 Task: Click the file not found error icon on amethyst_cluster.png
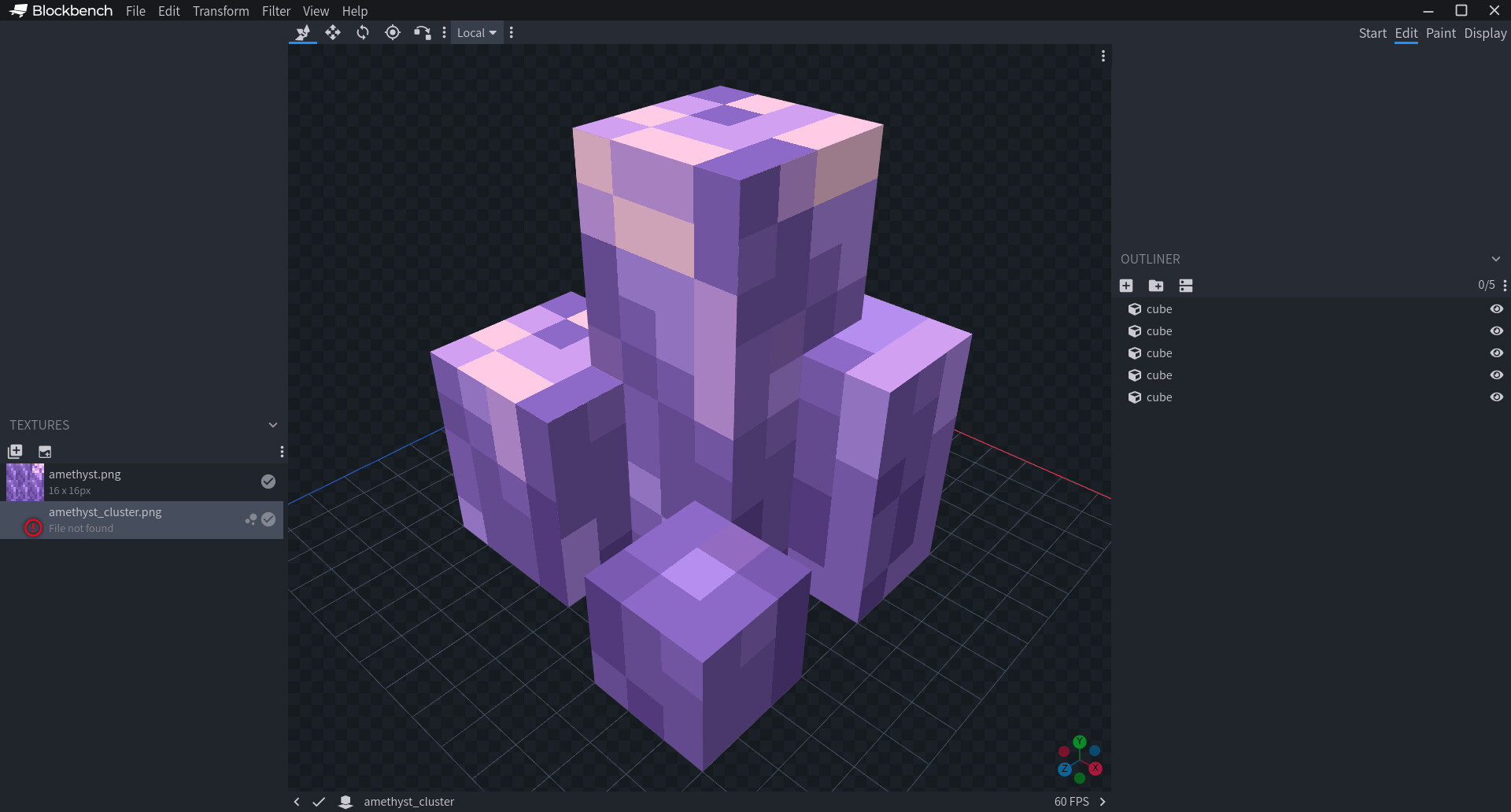(33, 527)
